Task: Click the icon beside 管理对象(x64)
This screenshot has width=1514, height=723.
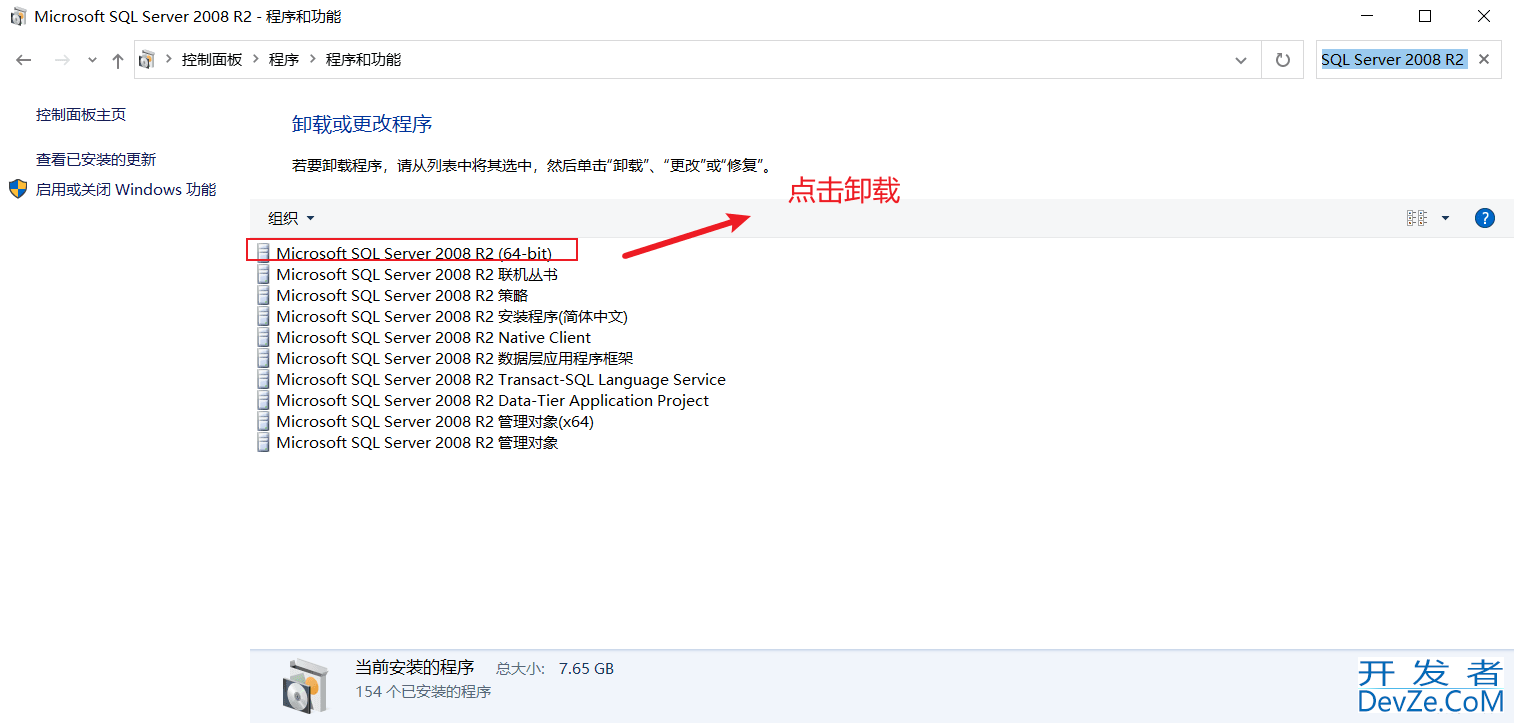Action: click(x=263, y=421)
